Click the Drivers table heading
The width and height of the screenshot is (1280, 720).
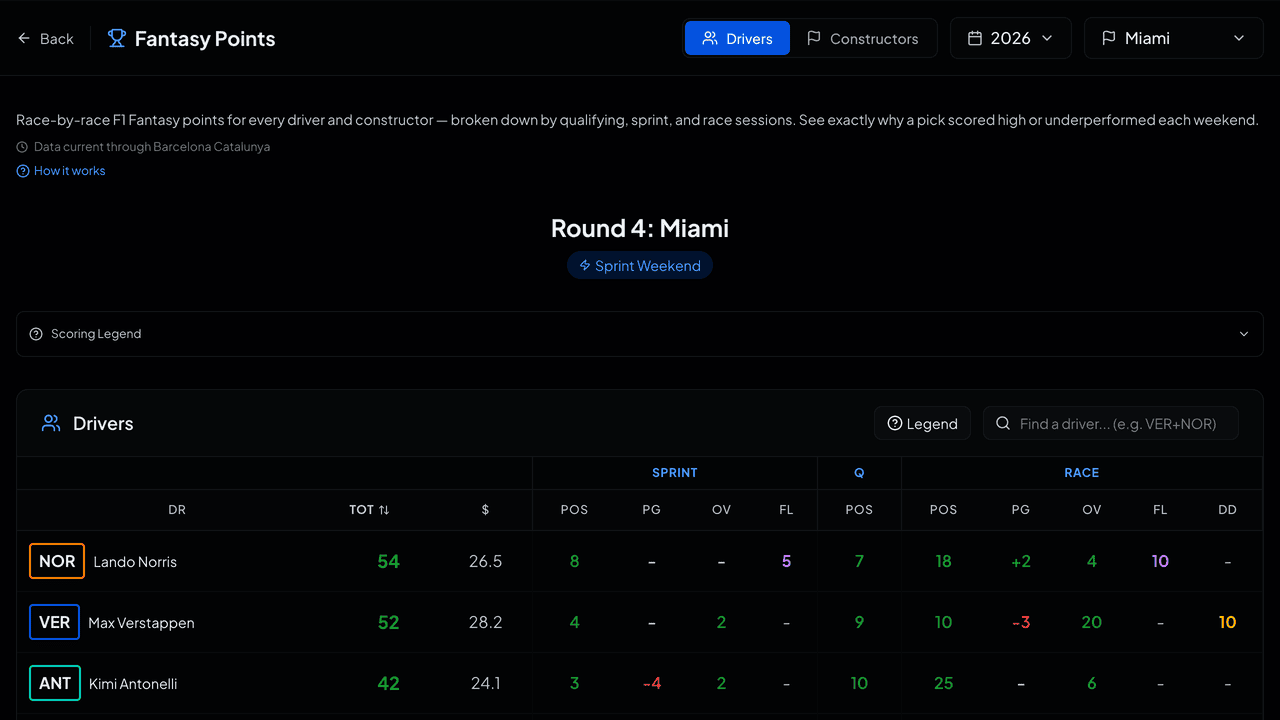tap(103, 424)
